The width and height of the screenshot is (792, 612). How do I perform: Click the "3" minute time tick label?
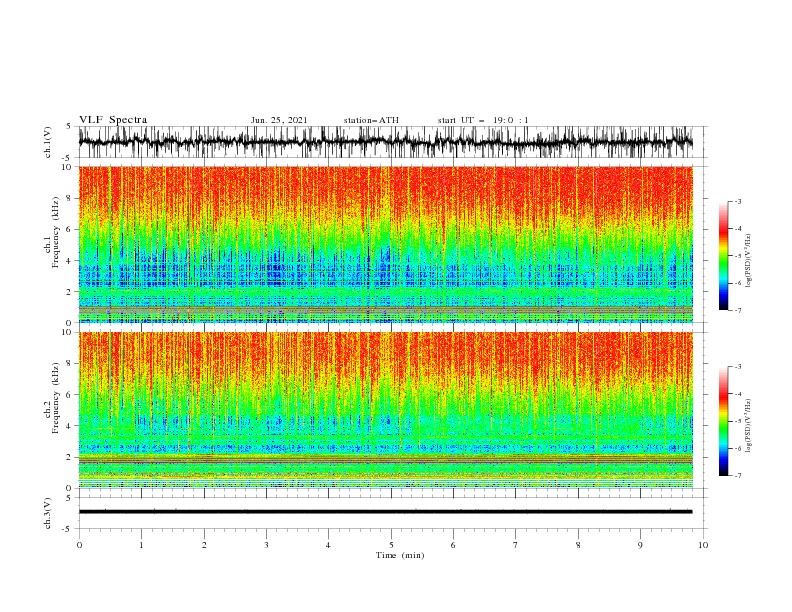click(x=266, y=545)
